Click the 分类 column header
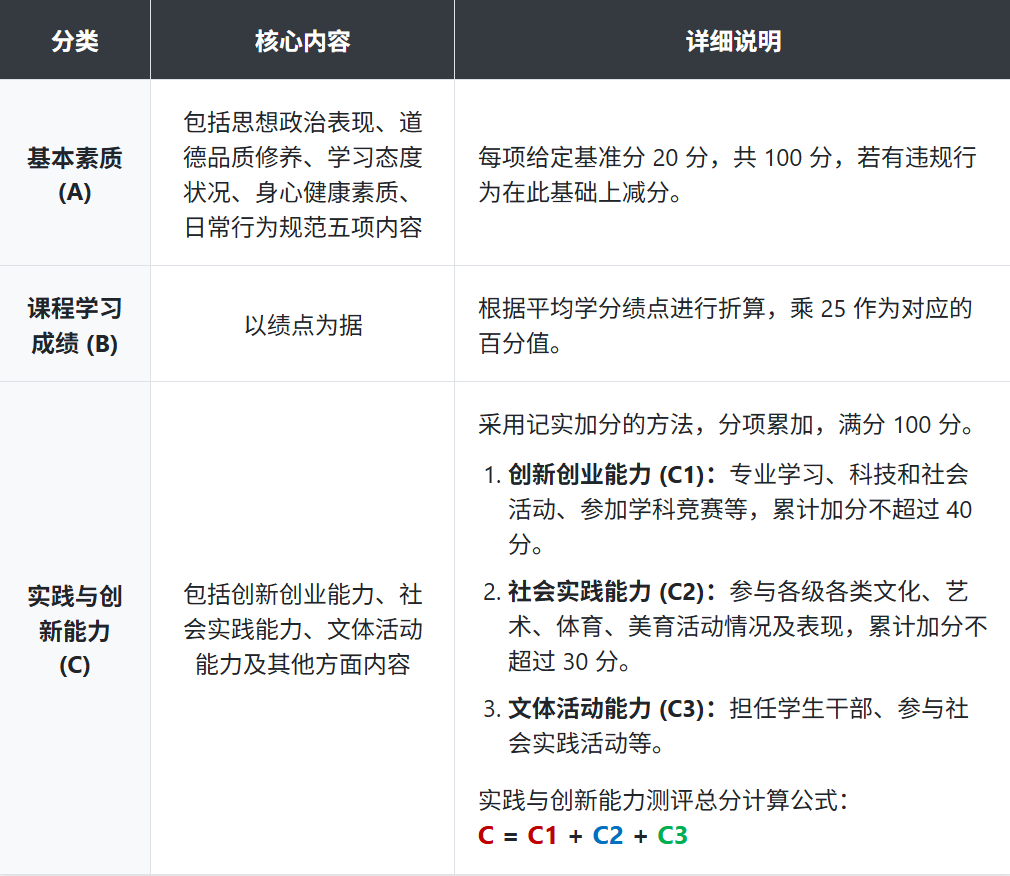Image resolution: width=1010 pixels, height=876 pixels. click(75, 41)
